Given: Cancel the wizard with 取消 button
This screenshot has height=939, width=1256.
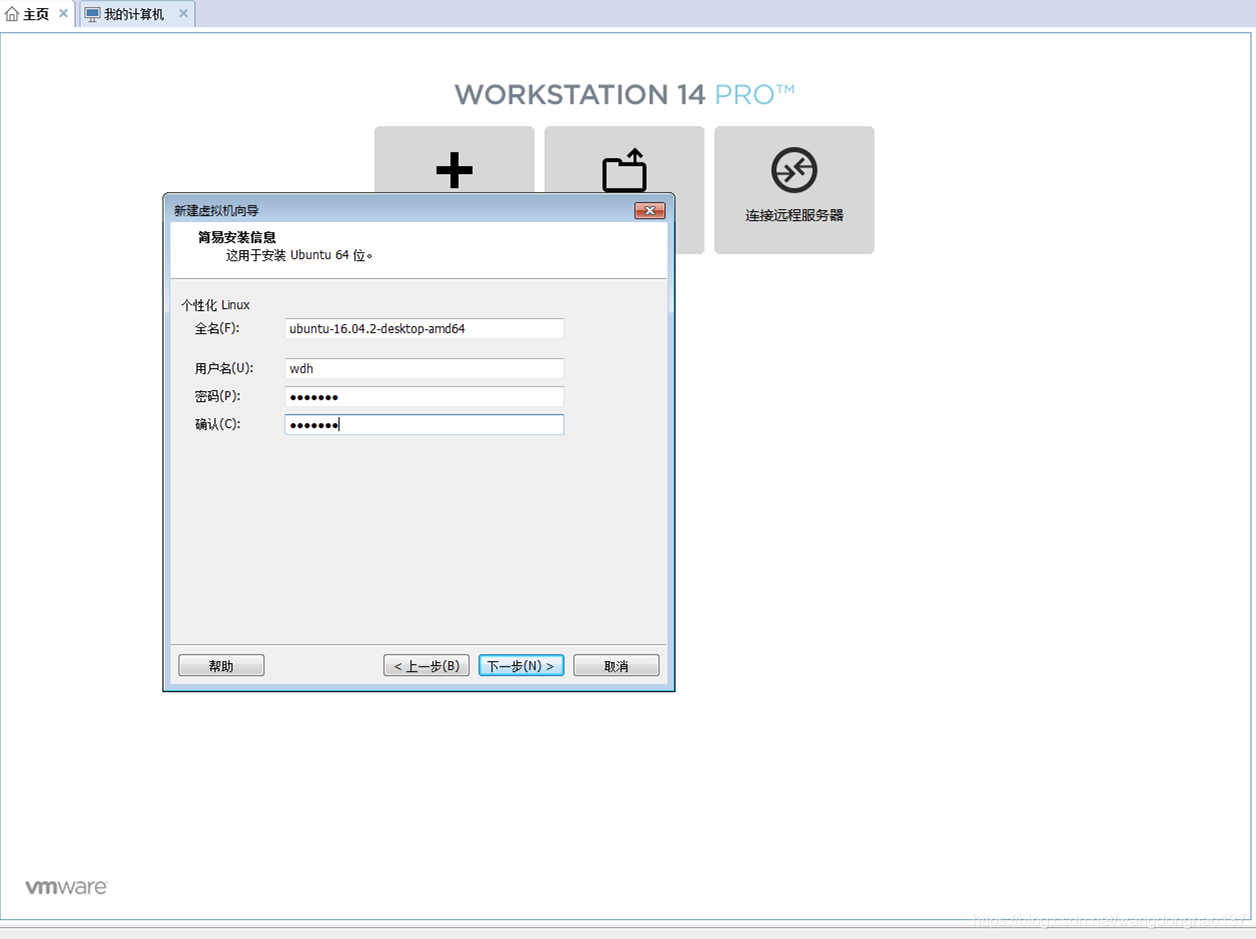Looking at the screenshot, I should pos(616,666).
